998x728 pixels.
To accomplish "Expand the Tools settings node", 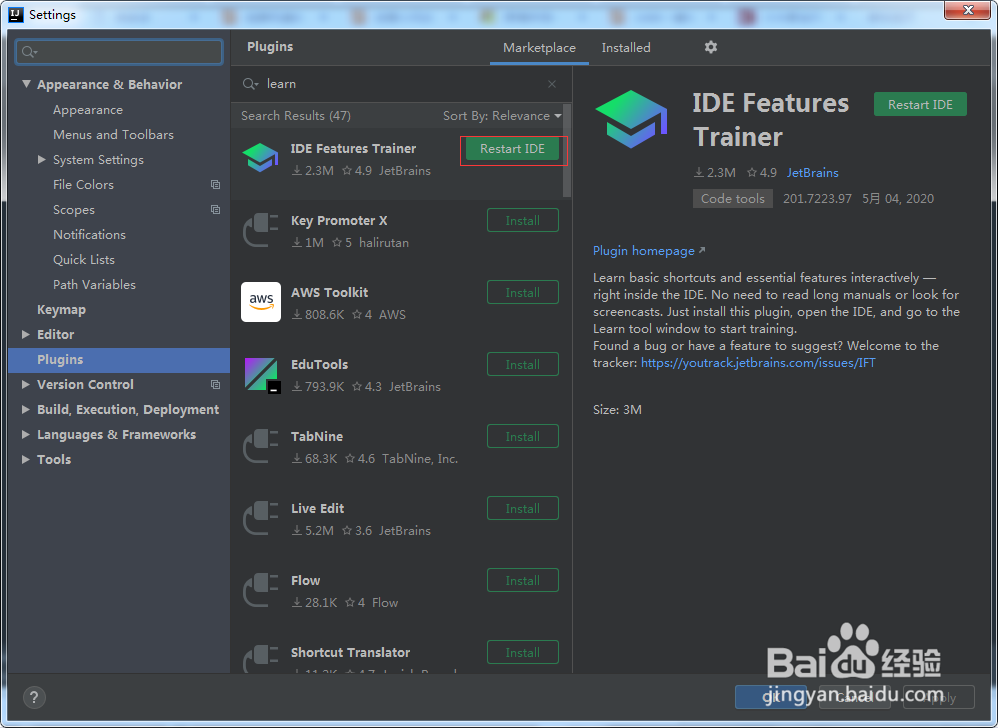I will click(25, 459).
